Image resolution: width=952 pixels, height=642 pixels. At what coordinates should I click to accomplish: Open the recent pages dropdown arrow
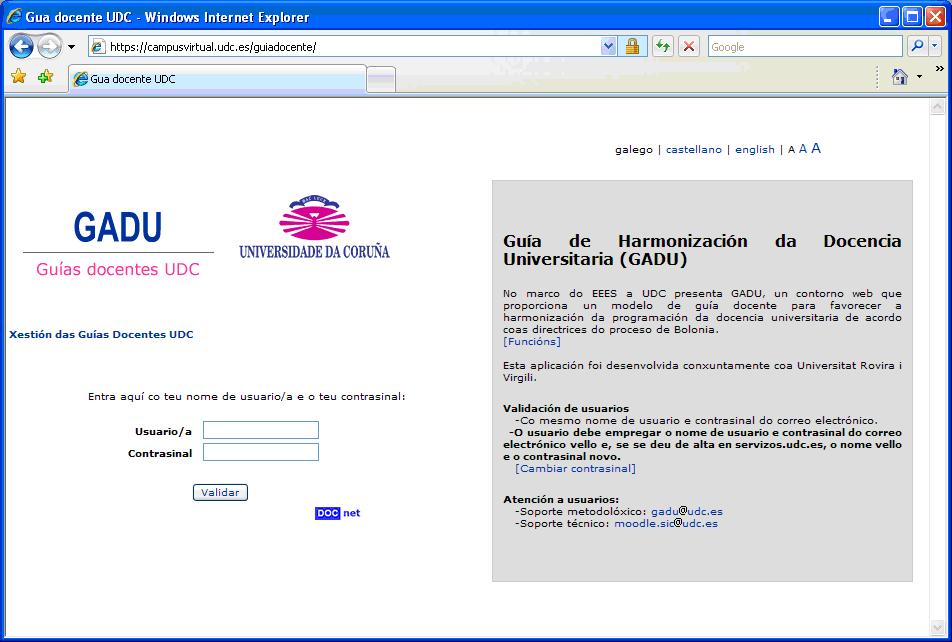point(71,47)
